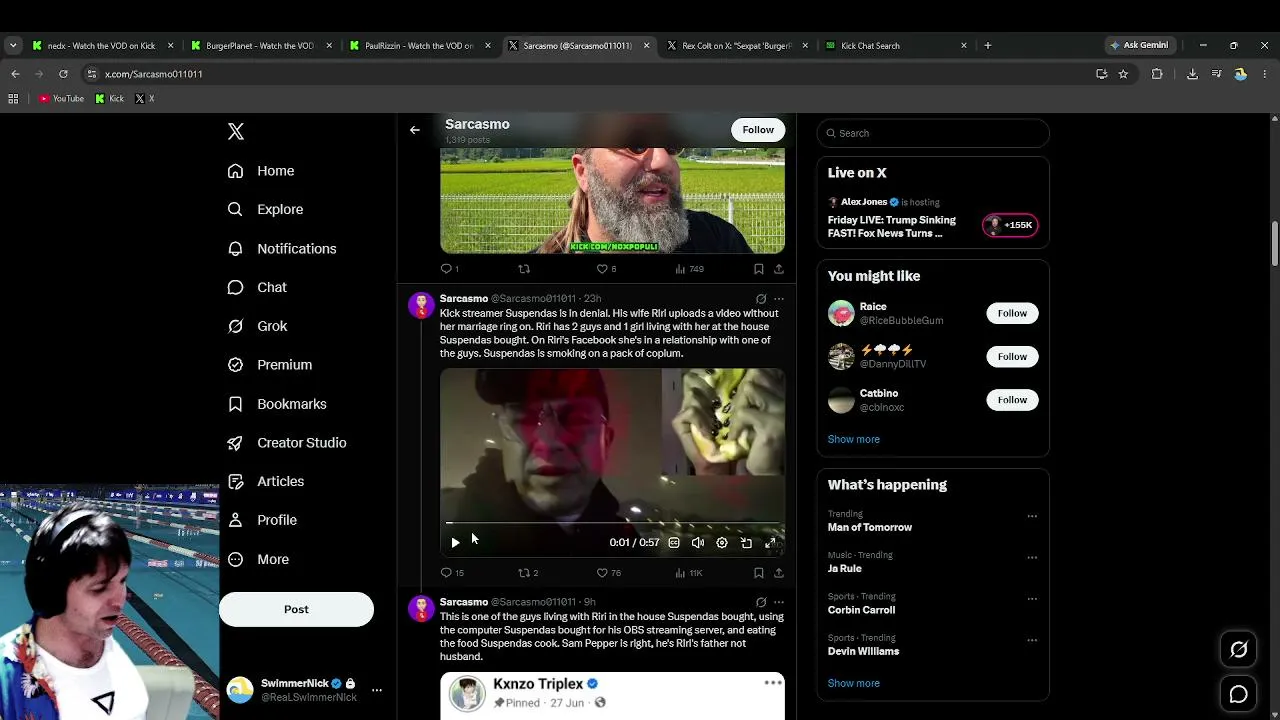The height and width of the screenshot is (720, 1280).
Task: Open Notifications in the sidebar
Action: (282, 248)
